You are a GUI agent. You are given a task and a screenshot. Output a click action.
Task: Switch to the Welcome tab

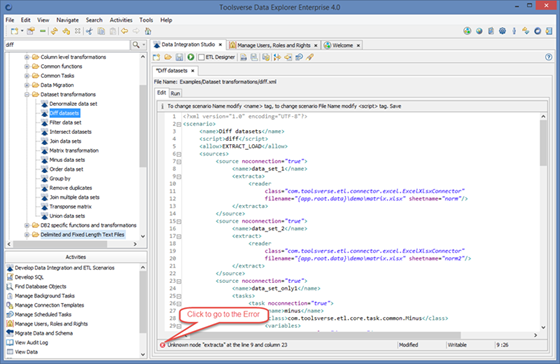pos(342,45)
